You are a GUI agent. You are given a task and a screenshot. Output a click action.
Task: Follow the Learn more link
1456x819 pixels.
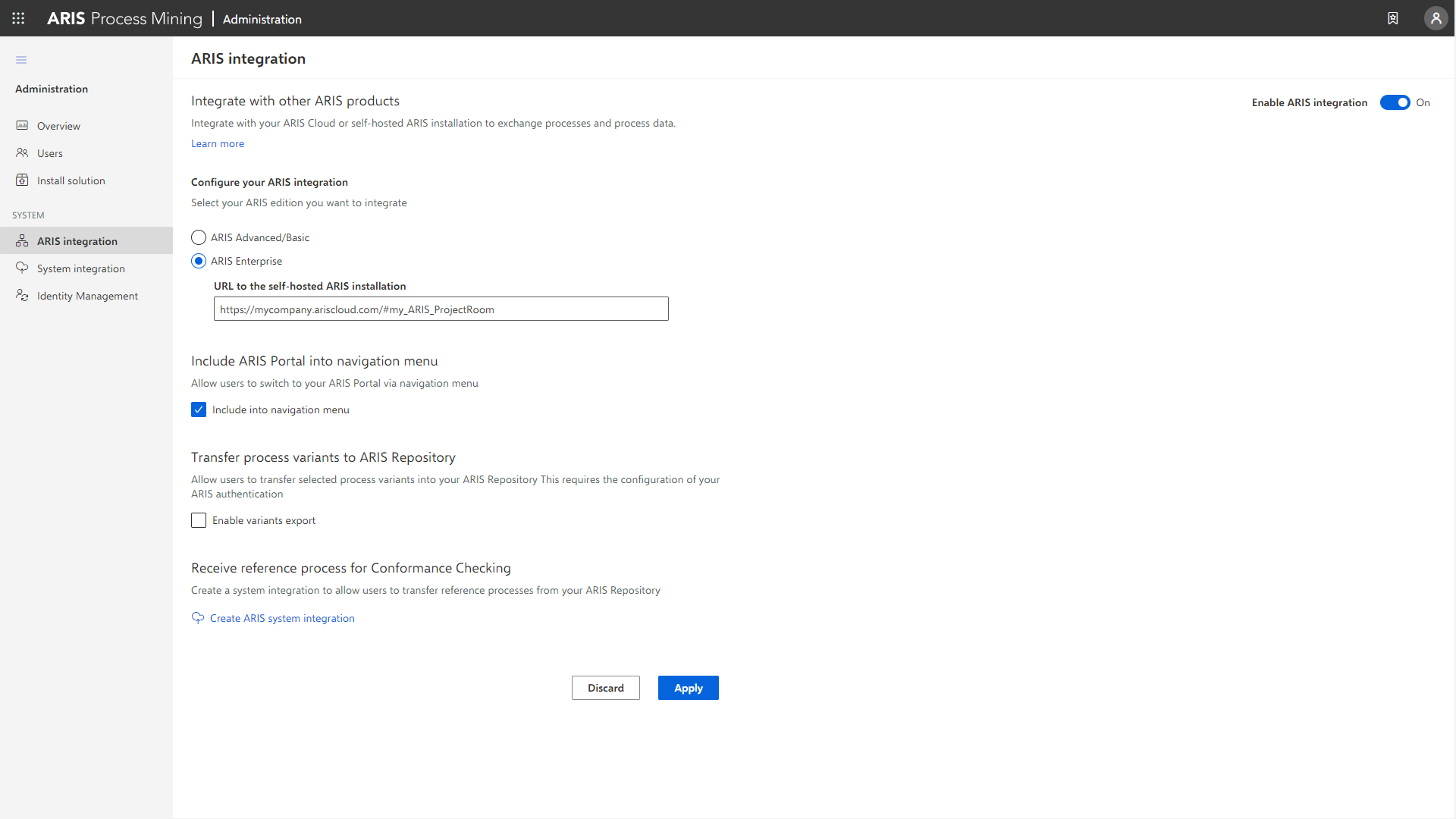(x=218, y=143)
